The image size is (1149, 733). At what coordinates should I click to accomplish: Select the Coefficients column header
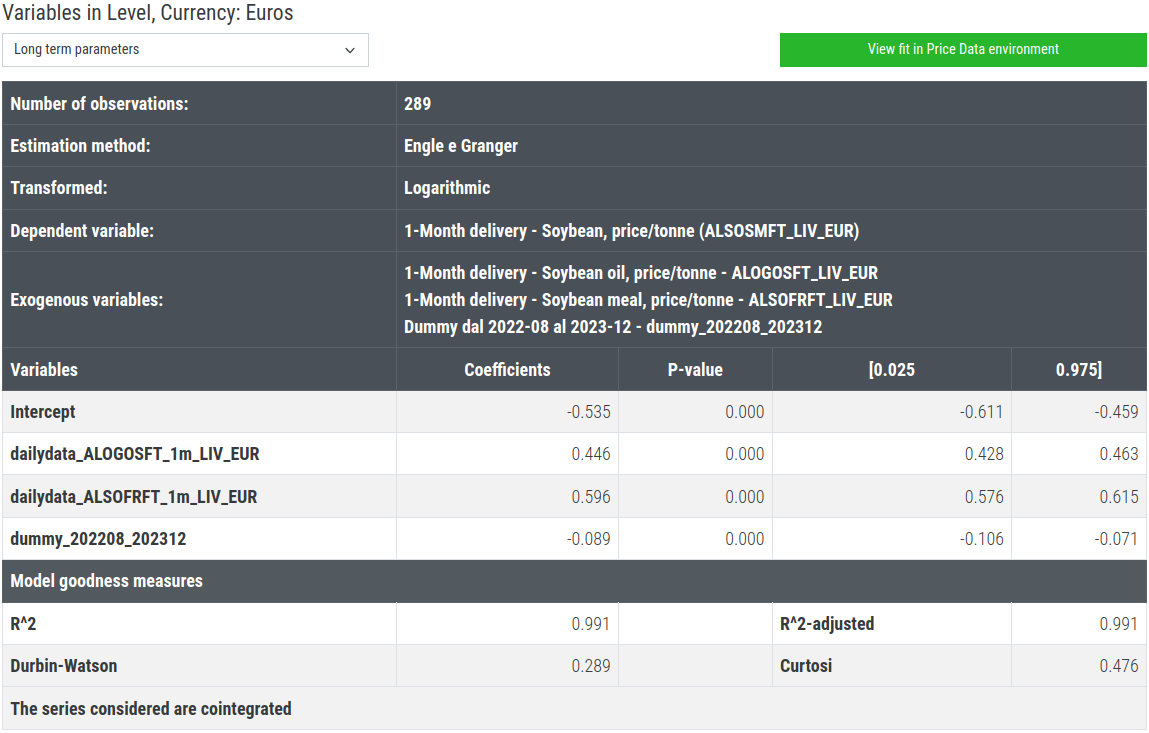click(x=507, y=370)
